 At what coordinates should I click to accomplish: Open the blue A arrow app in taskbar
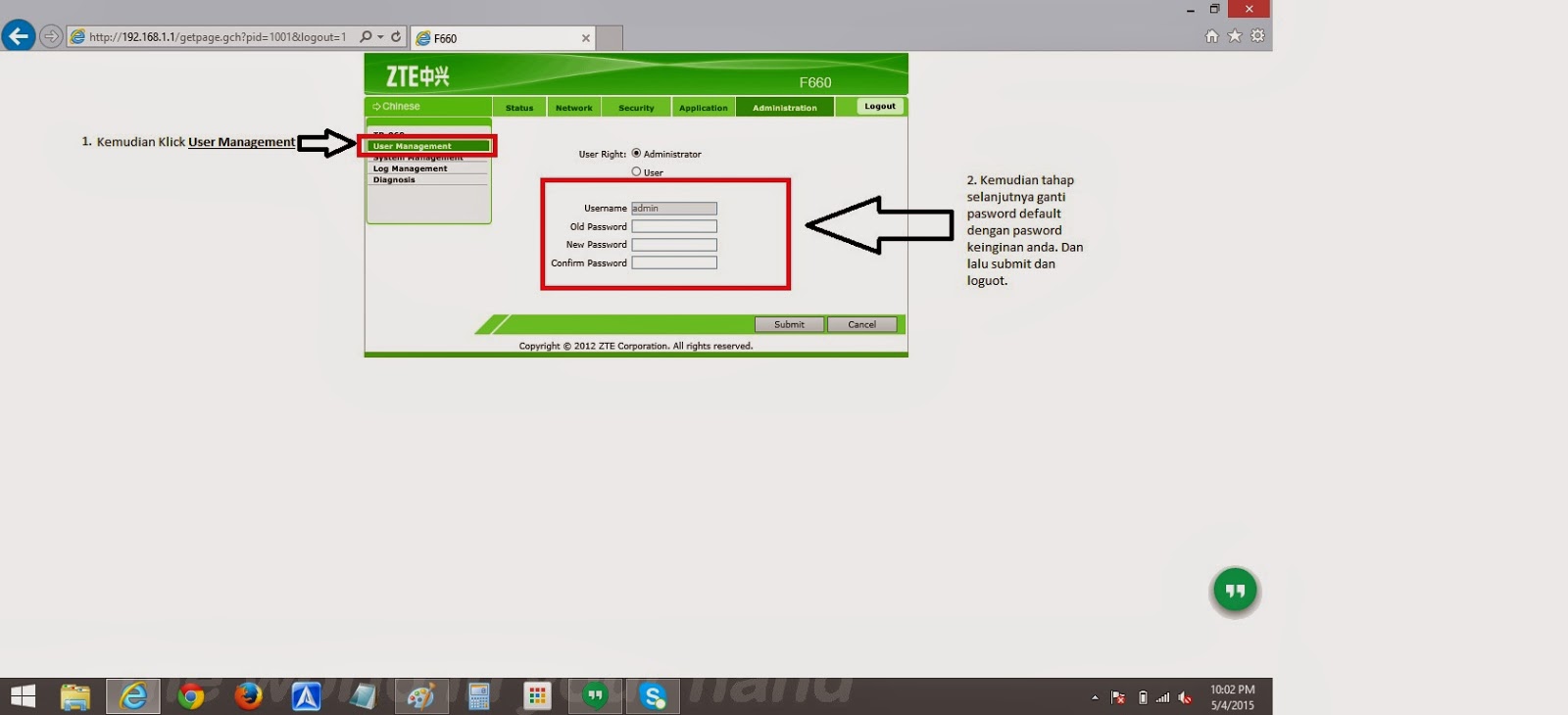pyautogui.click(x=306, y=696)
